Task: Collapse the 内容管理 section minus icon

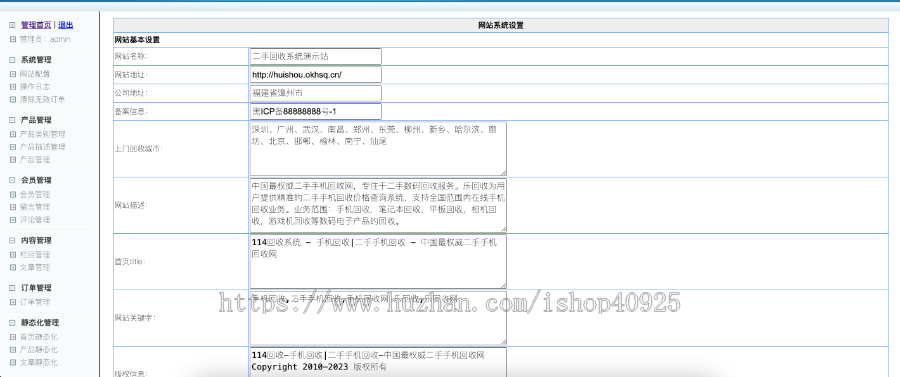Action: point(13,240)
